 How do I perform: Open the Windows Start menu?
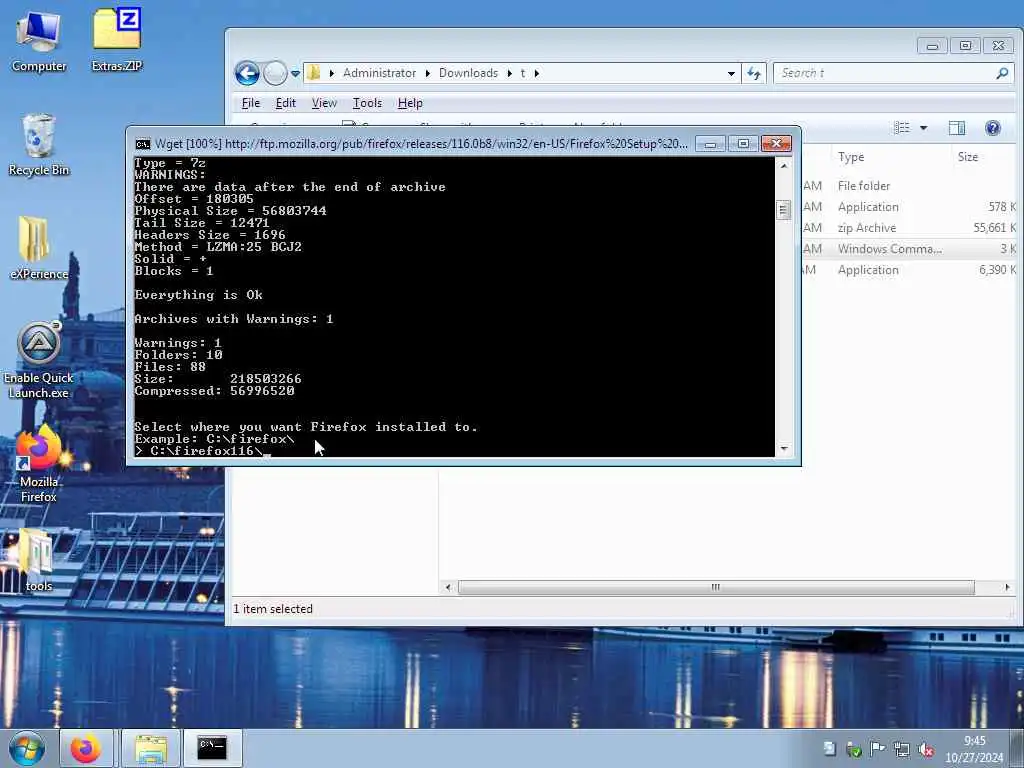click(x=27, y=748)
